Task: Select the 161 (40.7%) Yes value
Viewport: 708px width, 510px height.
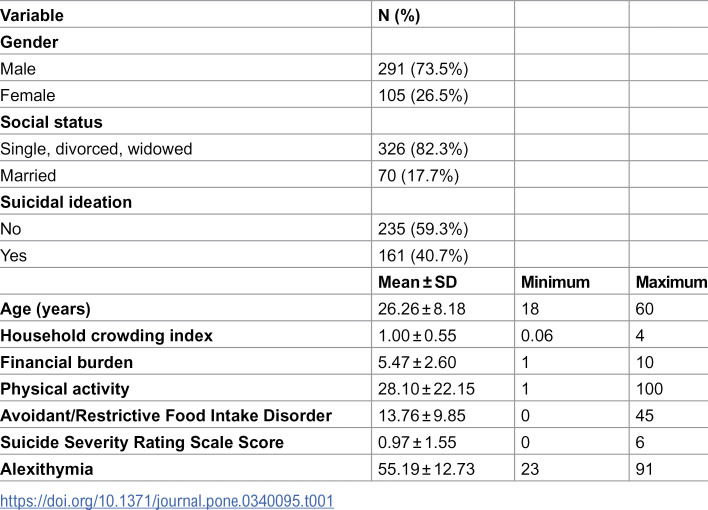Action: (x=423, y=256)
